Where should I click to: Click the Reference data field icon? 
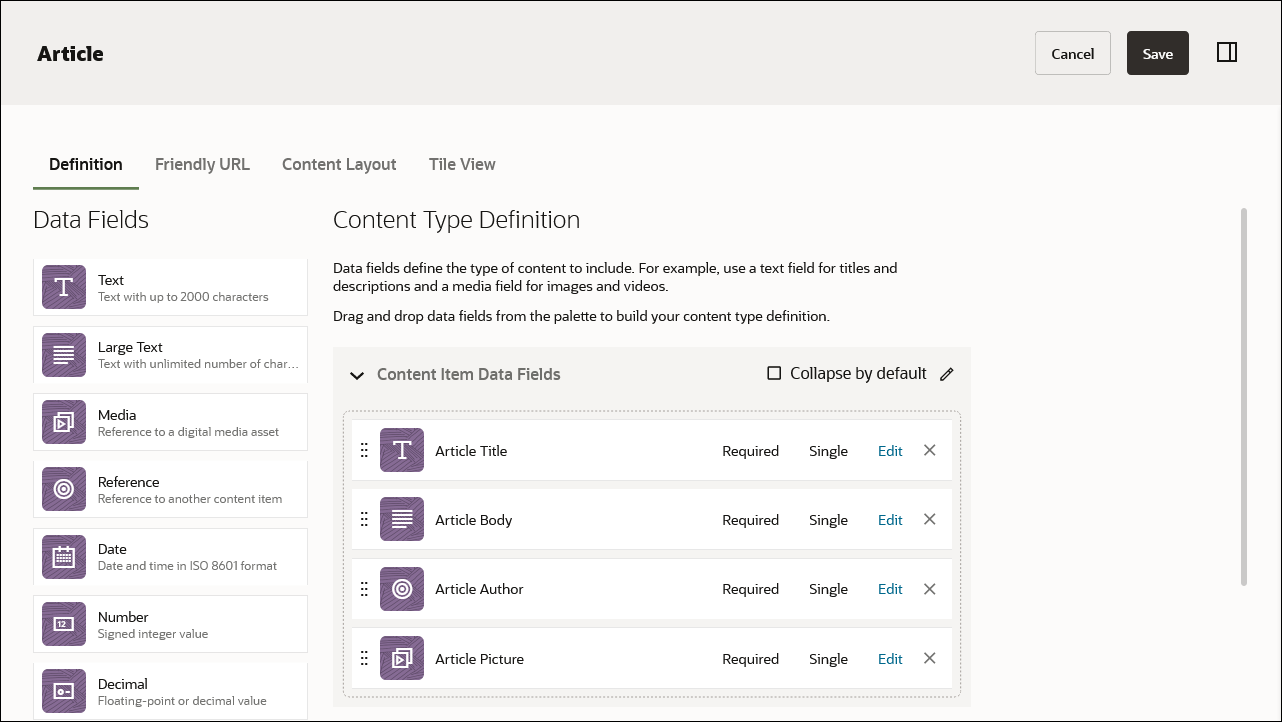point(64,489)
